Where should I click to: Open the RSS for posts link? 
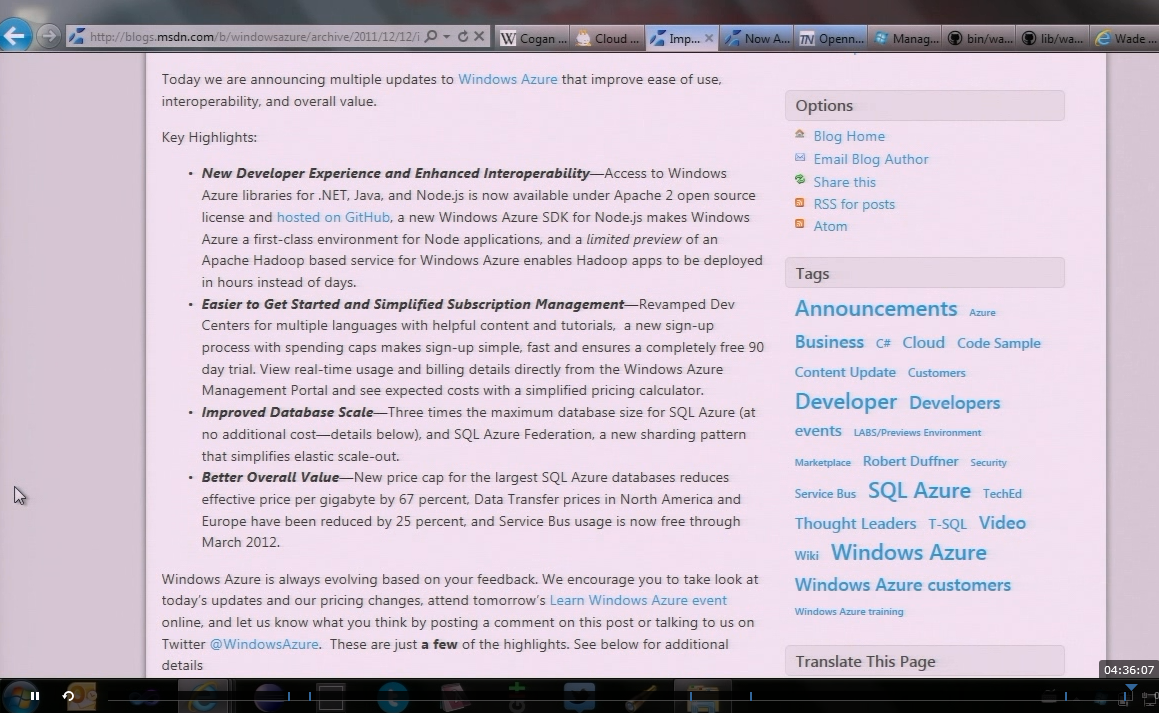(x=854, y=204)
